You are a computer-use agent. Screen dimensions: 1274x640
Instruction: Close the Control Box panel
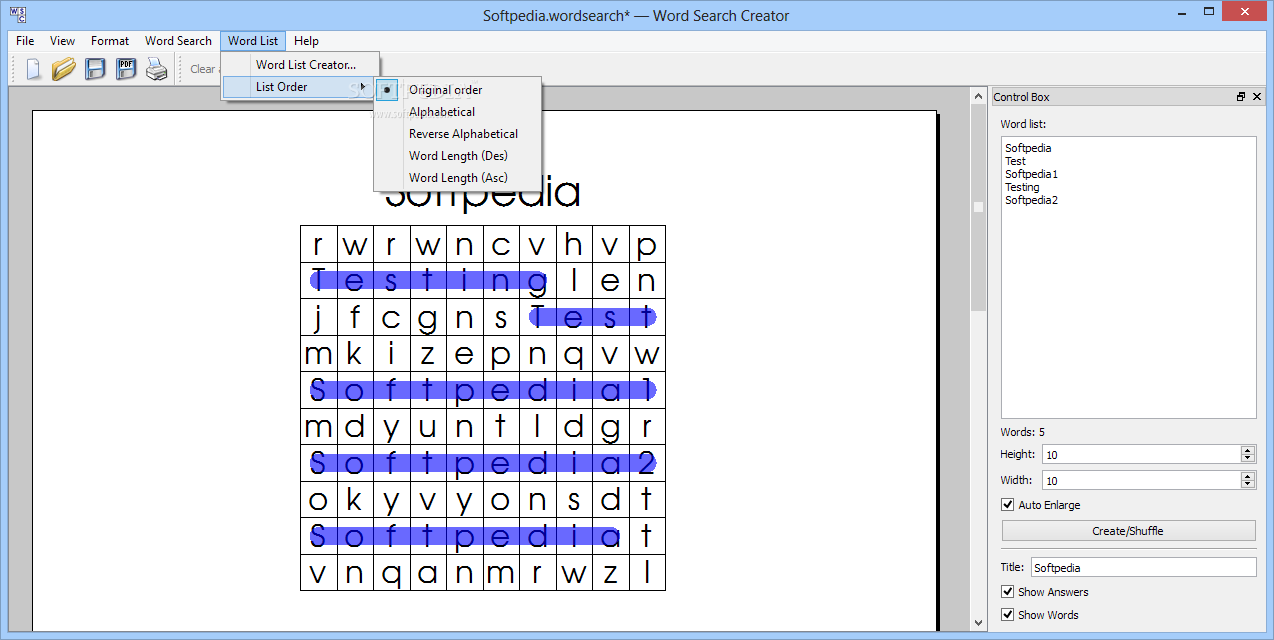coord(1258,97)
